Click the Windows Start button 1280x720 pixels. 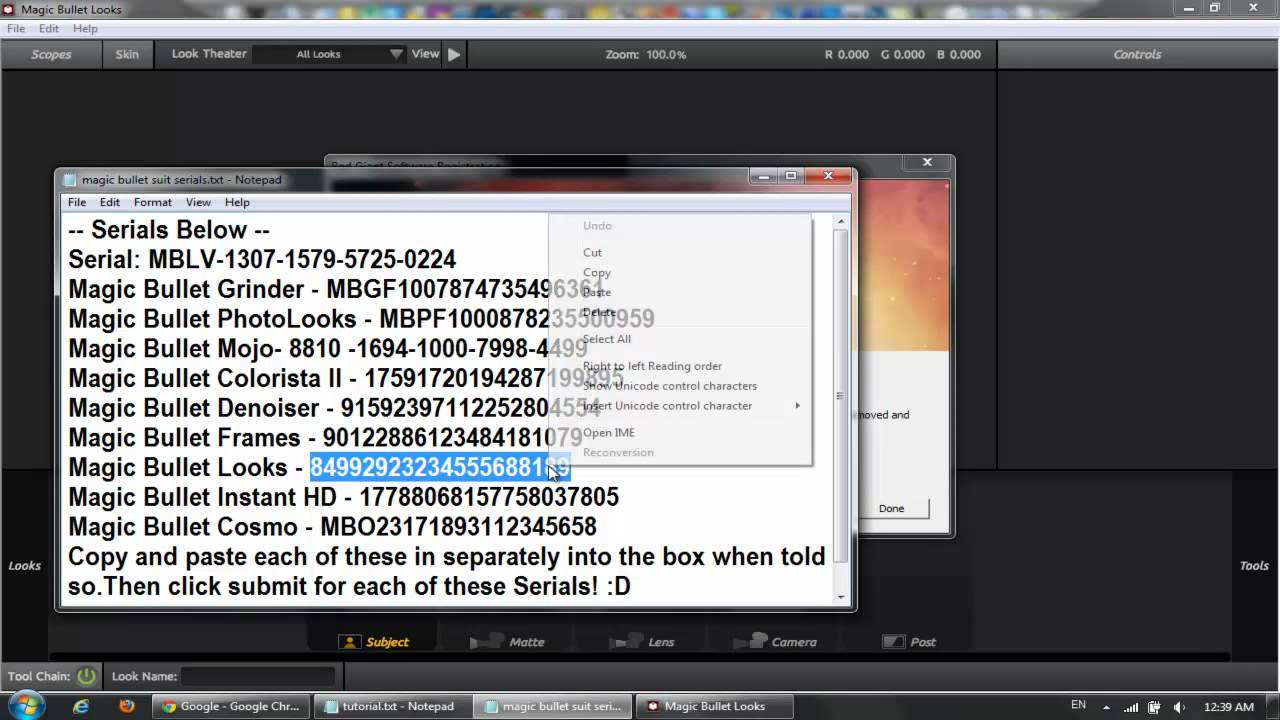(x=26, y=705)
